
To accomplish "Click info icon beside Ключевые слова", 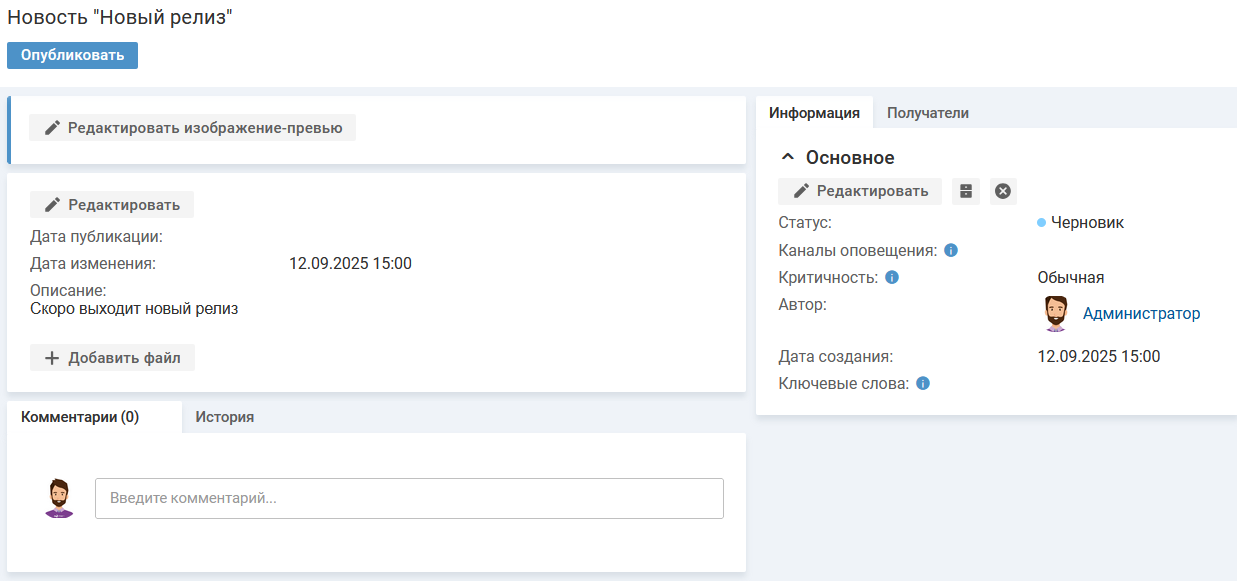I will point(923,383).
